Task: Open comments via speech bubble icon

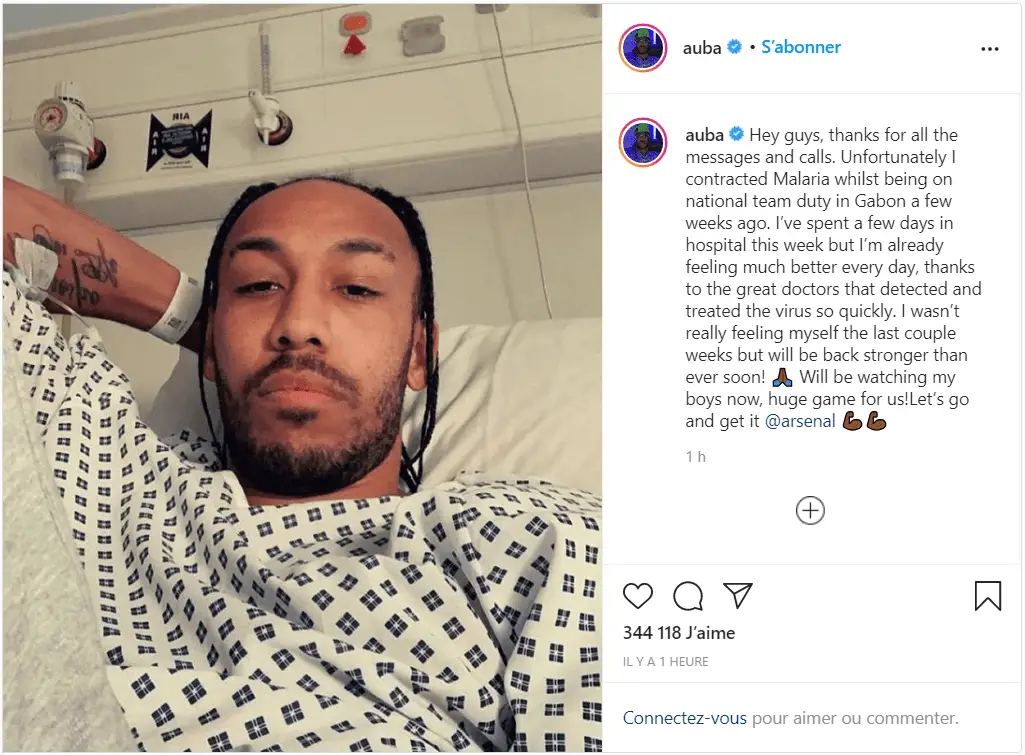Action: pyautogui.click(x=688, y=596)
